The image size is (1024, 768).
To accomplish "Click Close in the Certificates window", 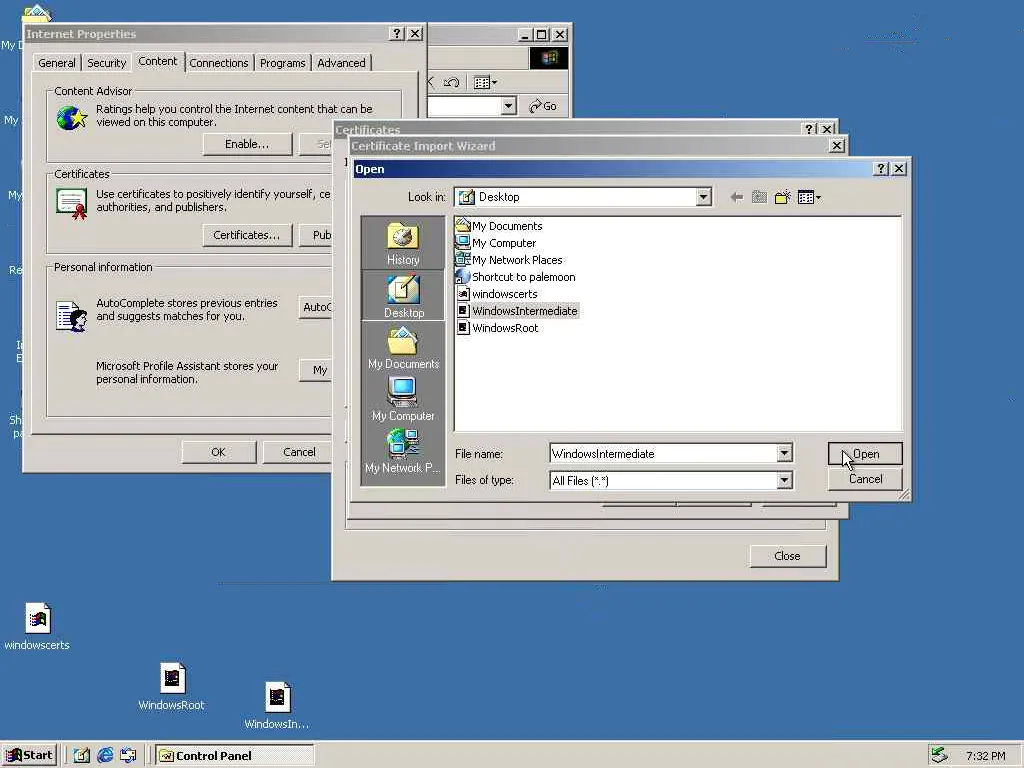I will [788, 556].
